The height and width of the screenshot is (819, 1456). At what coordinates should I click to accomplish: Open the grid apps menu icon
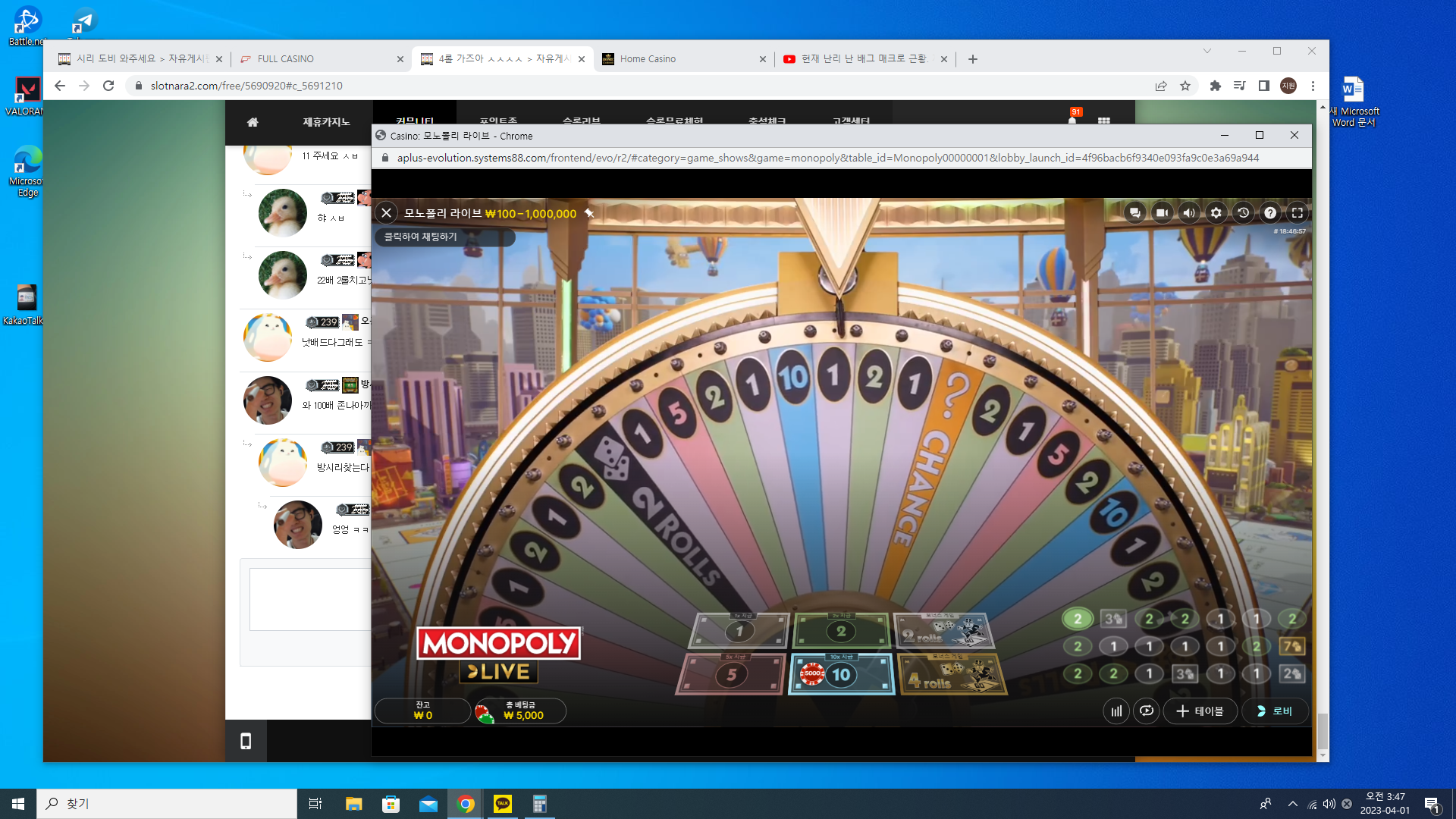[x=1104, y=121]
